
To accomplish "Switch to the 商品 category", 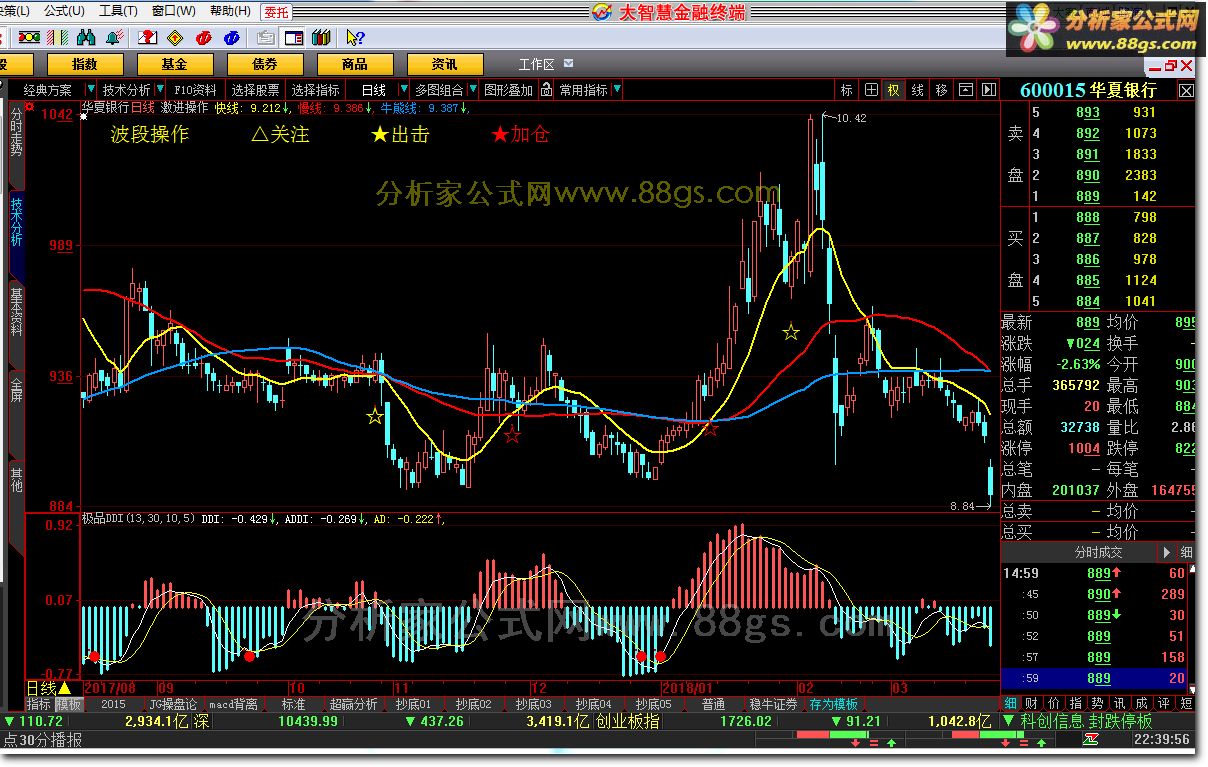I will pyautogui.click(x=355, y=64).
